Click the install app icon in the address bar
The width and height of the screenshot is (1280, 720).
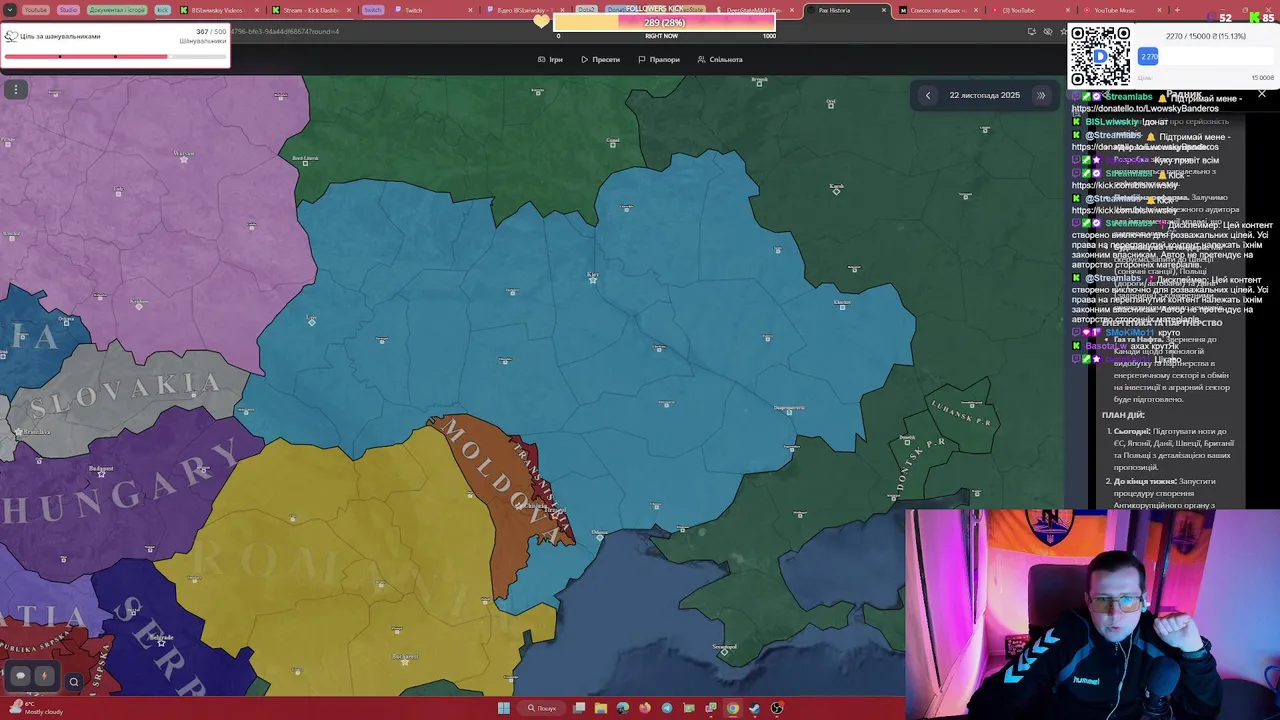(x=1031, y=31)
